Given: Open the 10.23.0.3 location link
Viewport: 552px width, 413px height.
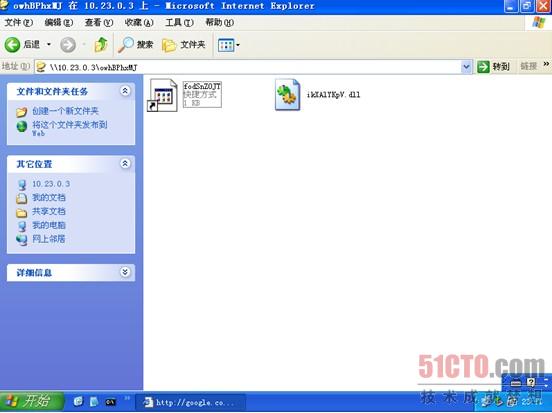Looking at the screenshot, I should pyautogui.click(x=51, y=183).
